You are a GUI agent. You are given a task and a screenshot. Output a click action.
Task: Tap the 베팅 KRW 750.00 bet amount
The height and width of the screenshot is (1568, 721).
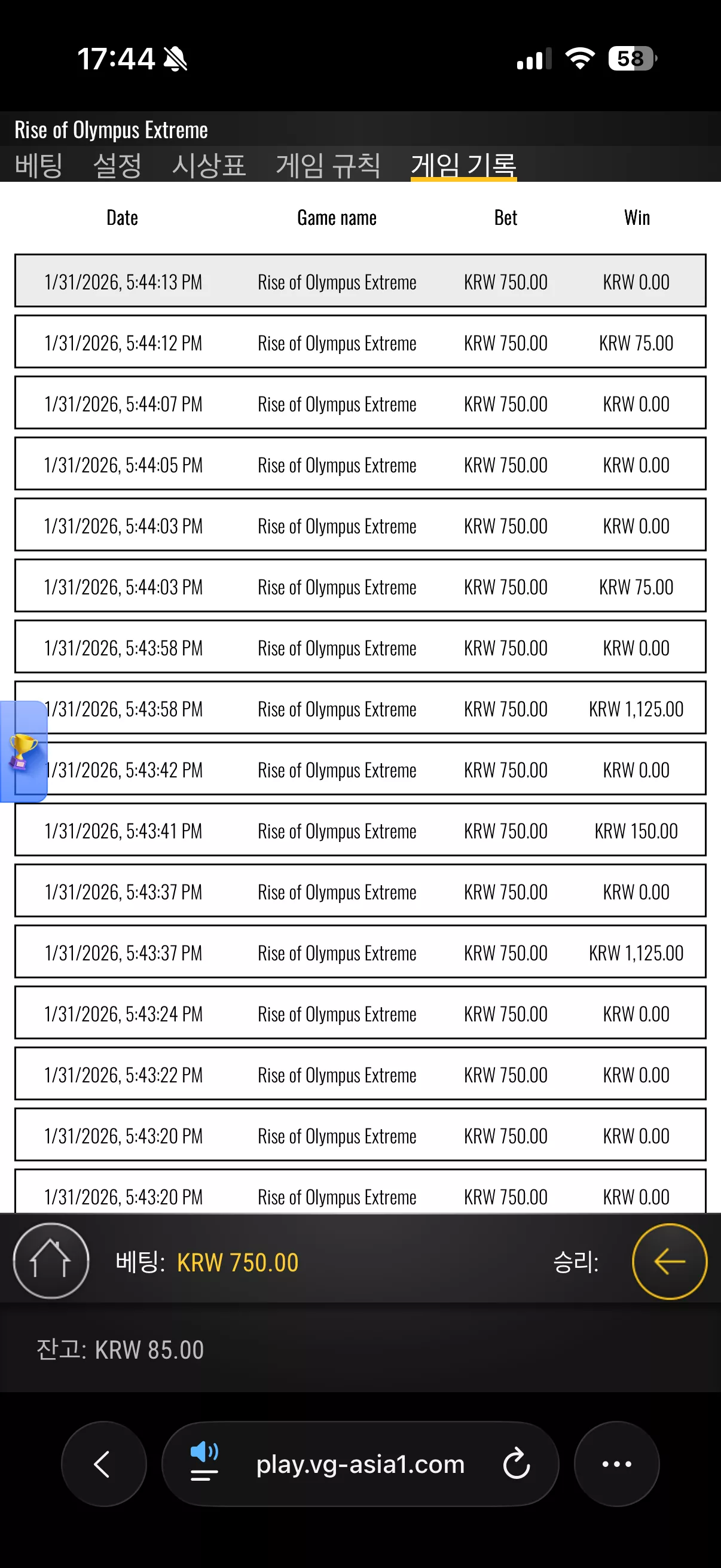pyautogui.click(x=237, y=1262)
